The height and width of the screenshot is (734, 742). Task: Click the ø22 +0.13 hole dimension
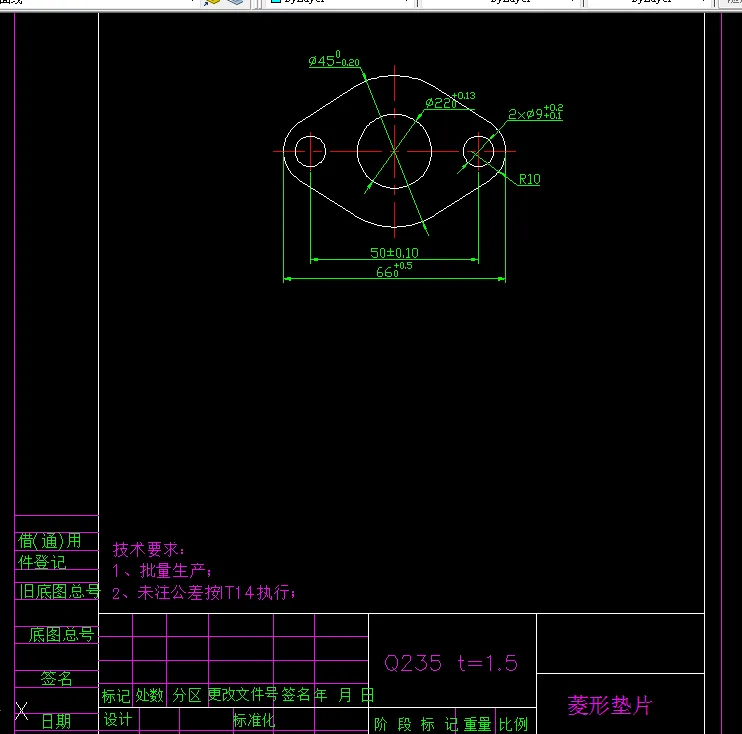(450, 100)
